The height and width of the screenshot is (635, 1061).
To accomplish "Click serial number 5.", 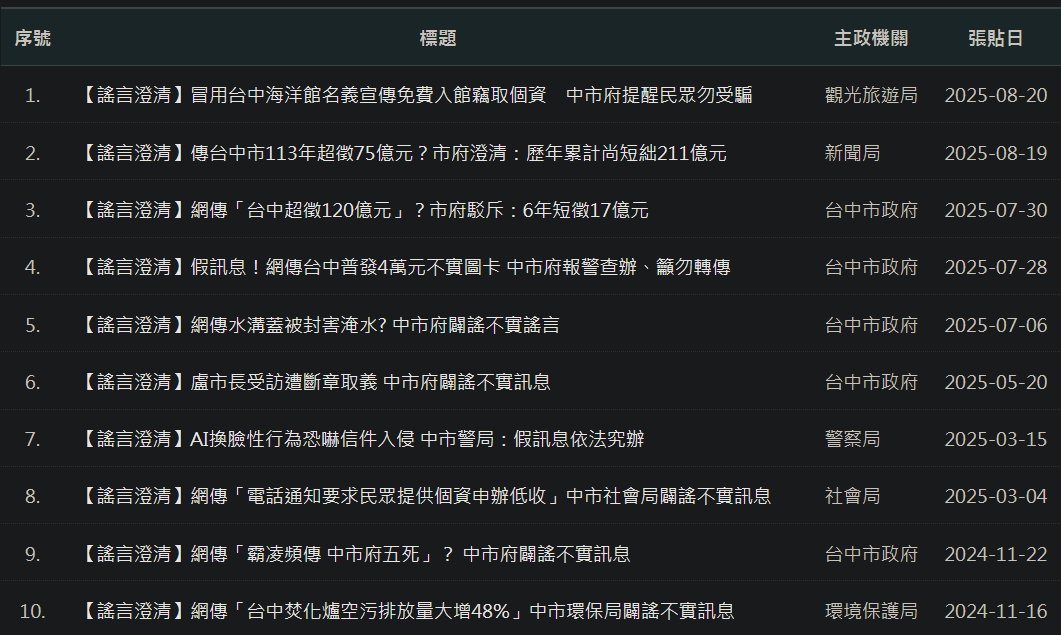I will point(32,325).
